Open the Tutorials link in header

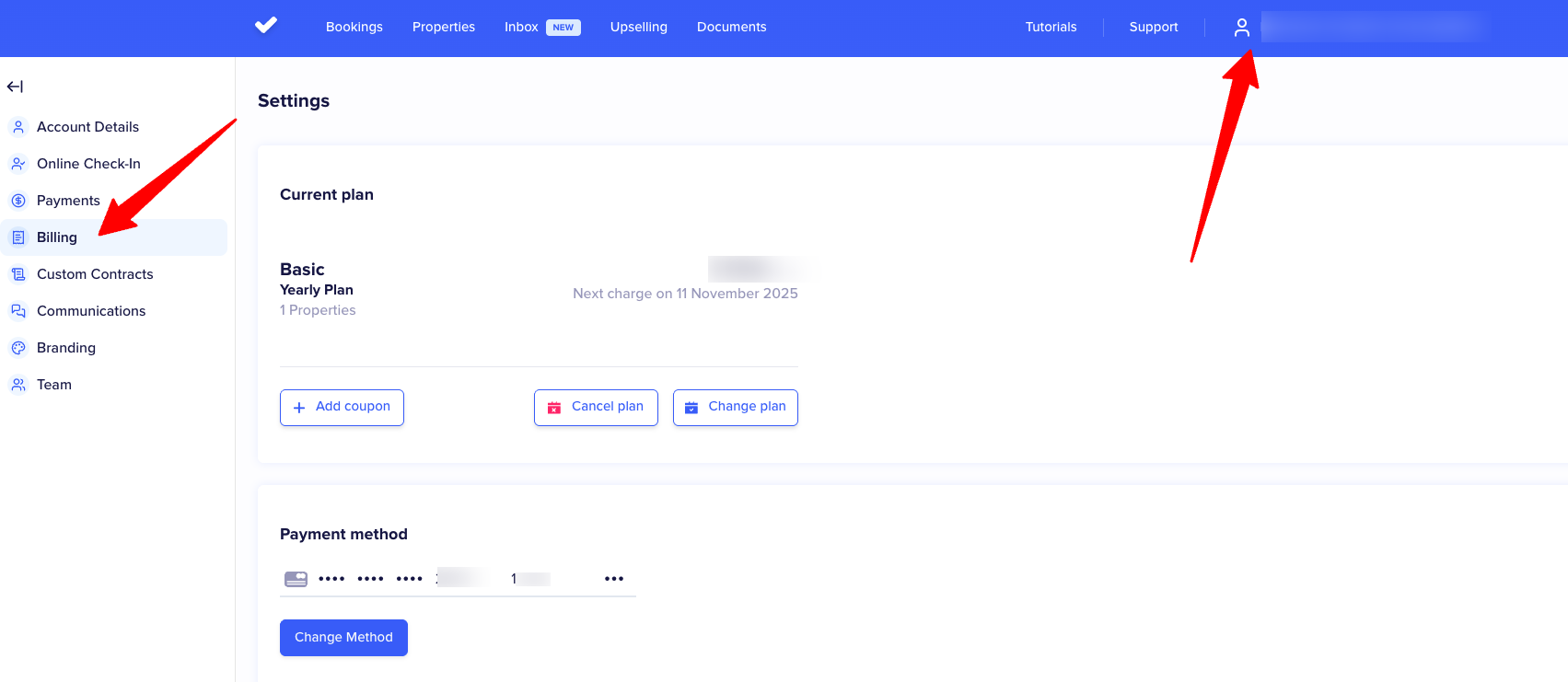1051,27
